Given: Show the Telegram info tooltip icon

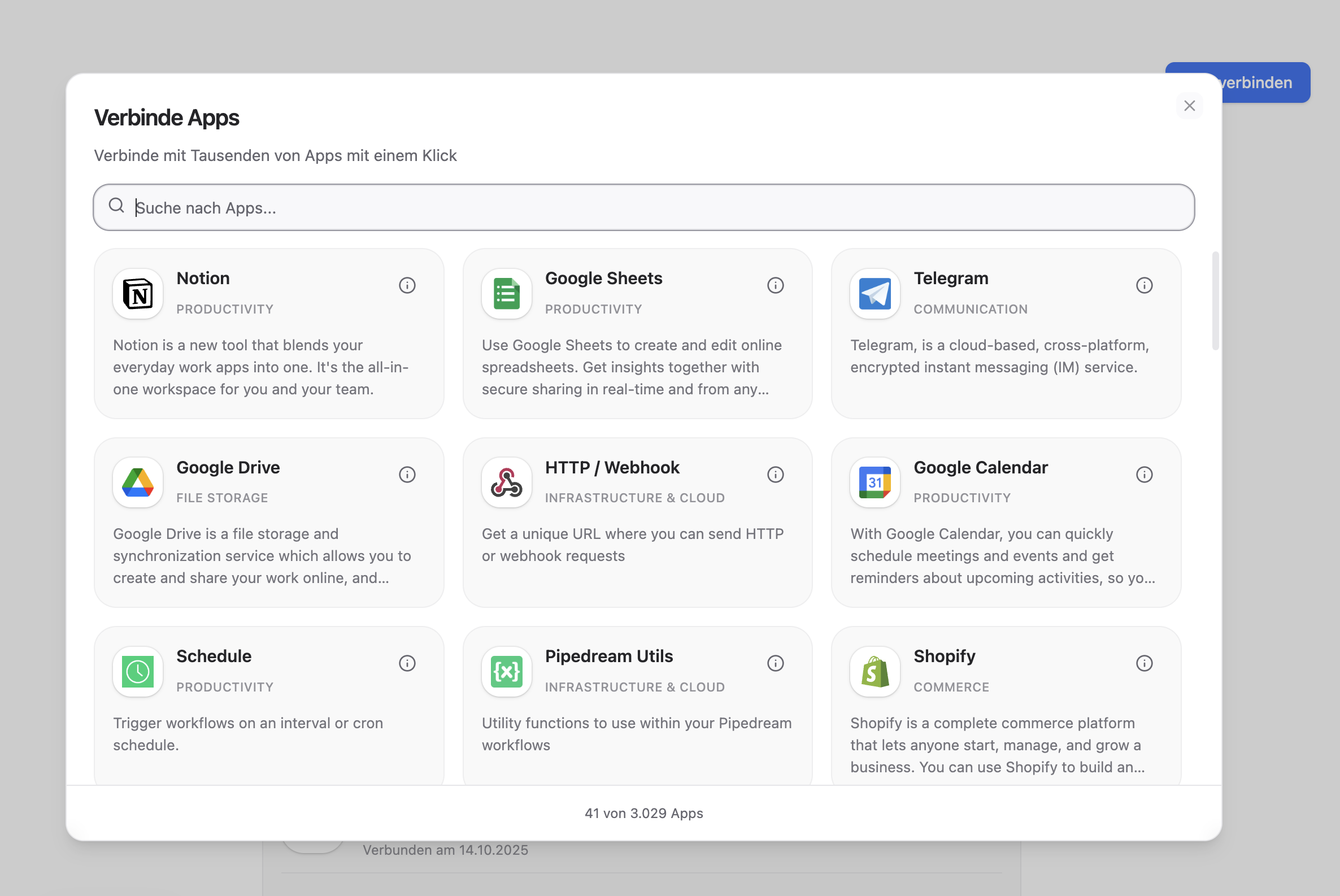Looking at the screenshot, I should tap(1144, 285).
